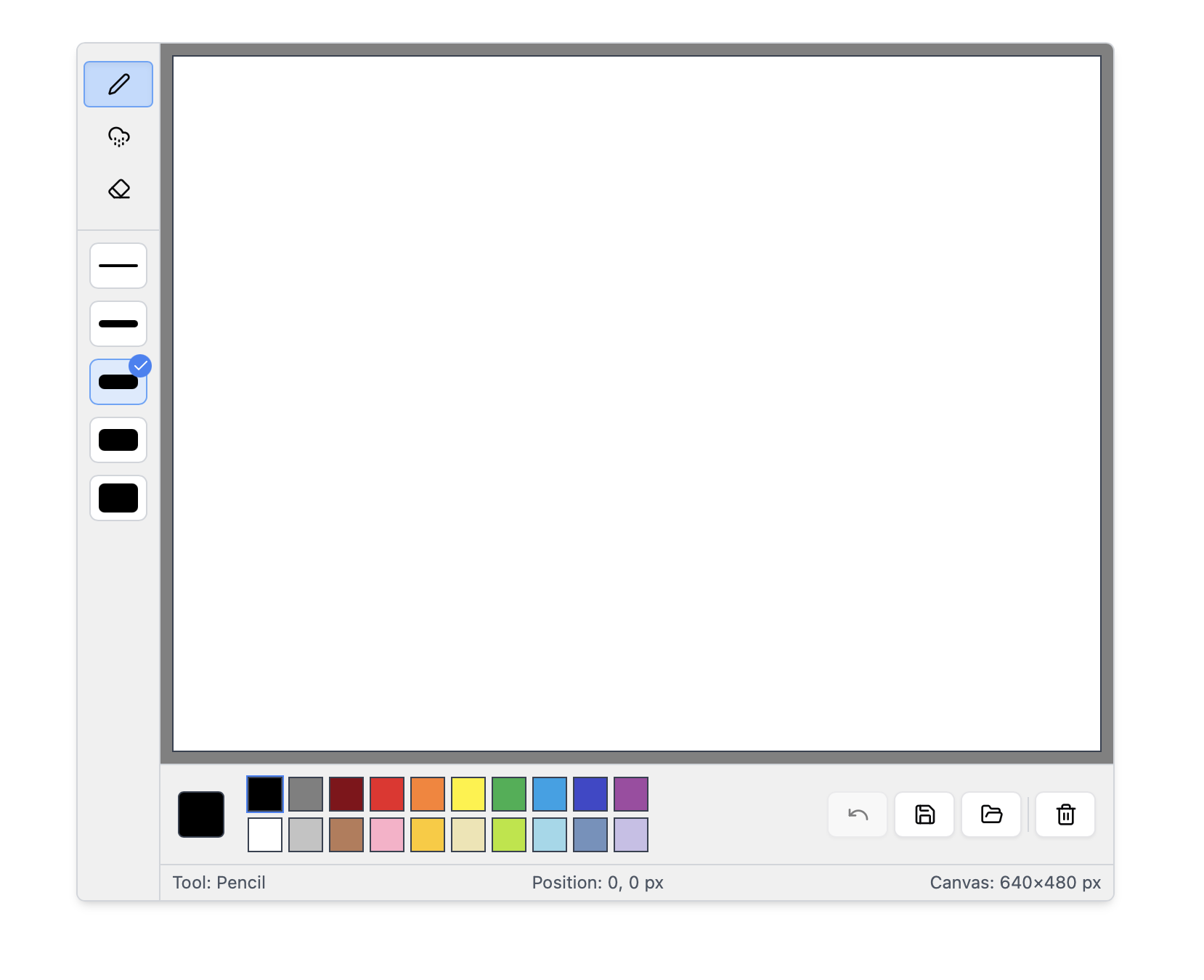Screen dimensions: 1204x980
Task: Select the Pencil tool
Action: pos(118,83)
